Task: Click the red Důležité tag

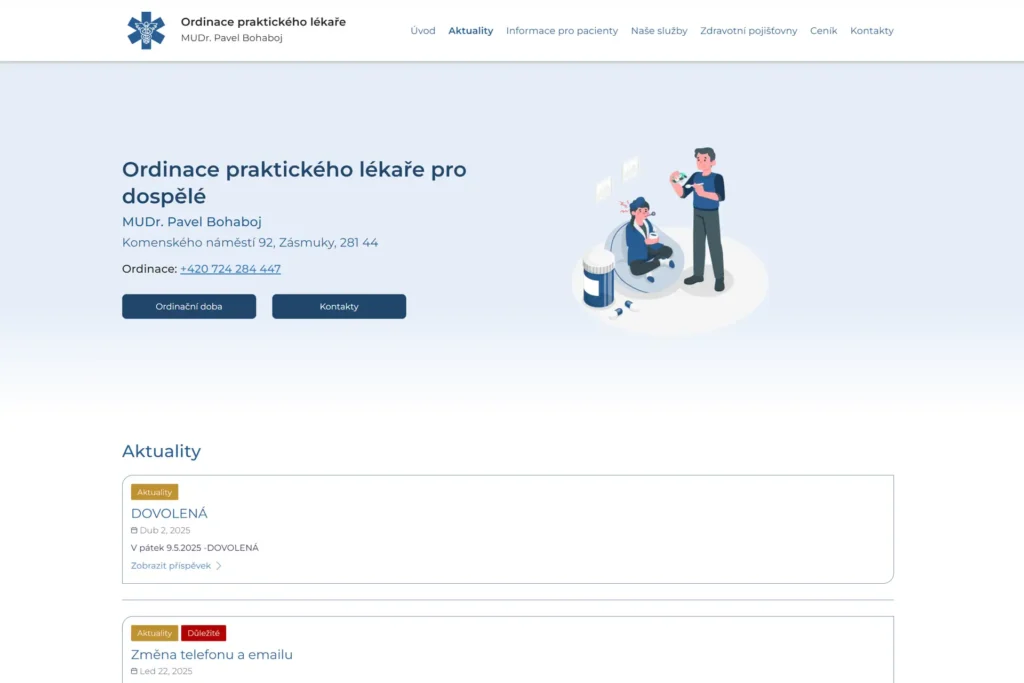Action: [x=204, y=633]
